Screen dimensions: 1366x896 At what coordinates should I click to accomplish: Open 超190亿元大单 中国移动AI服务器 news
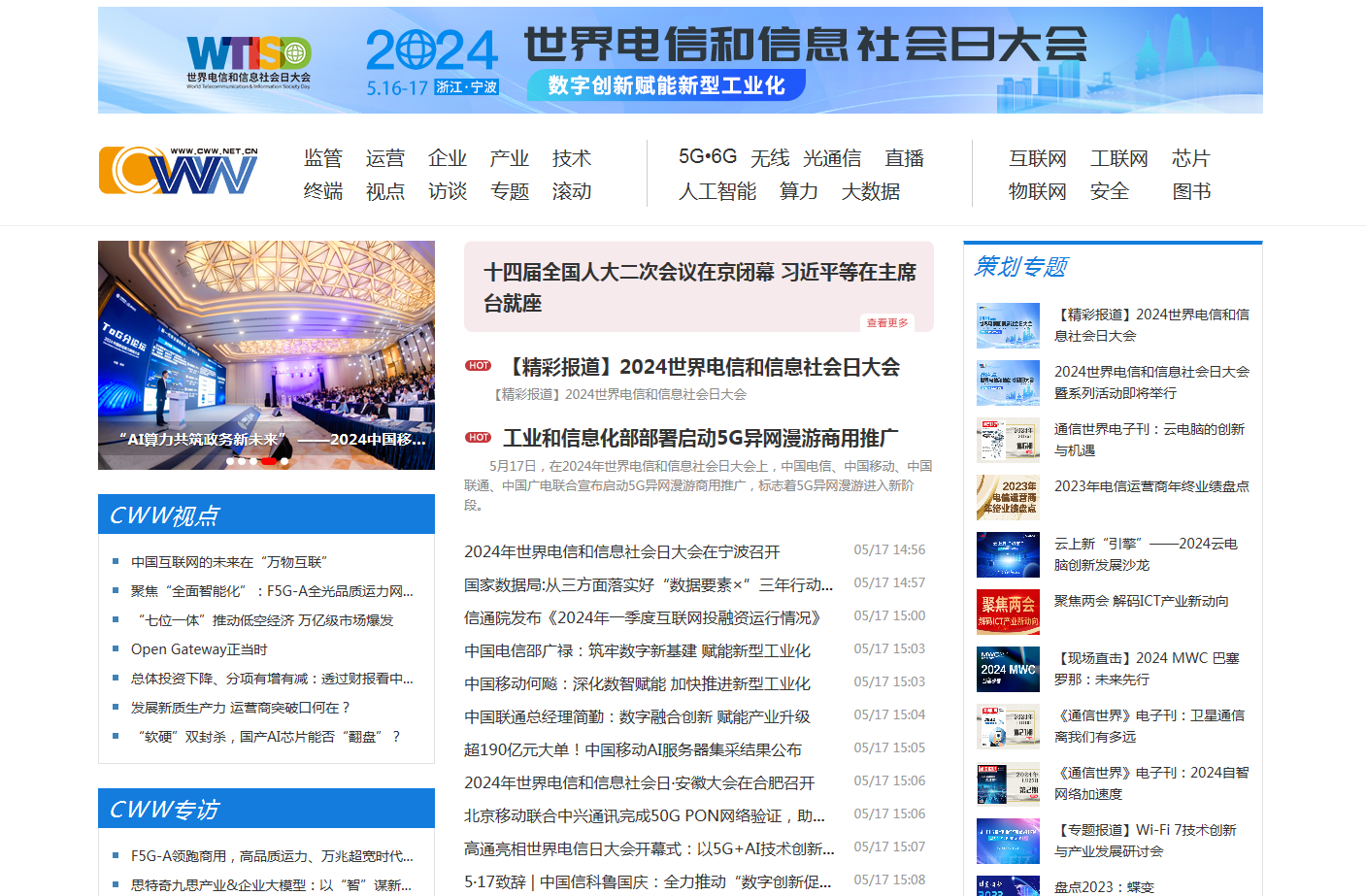[633, 749]
